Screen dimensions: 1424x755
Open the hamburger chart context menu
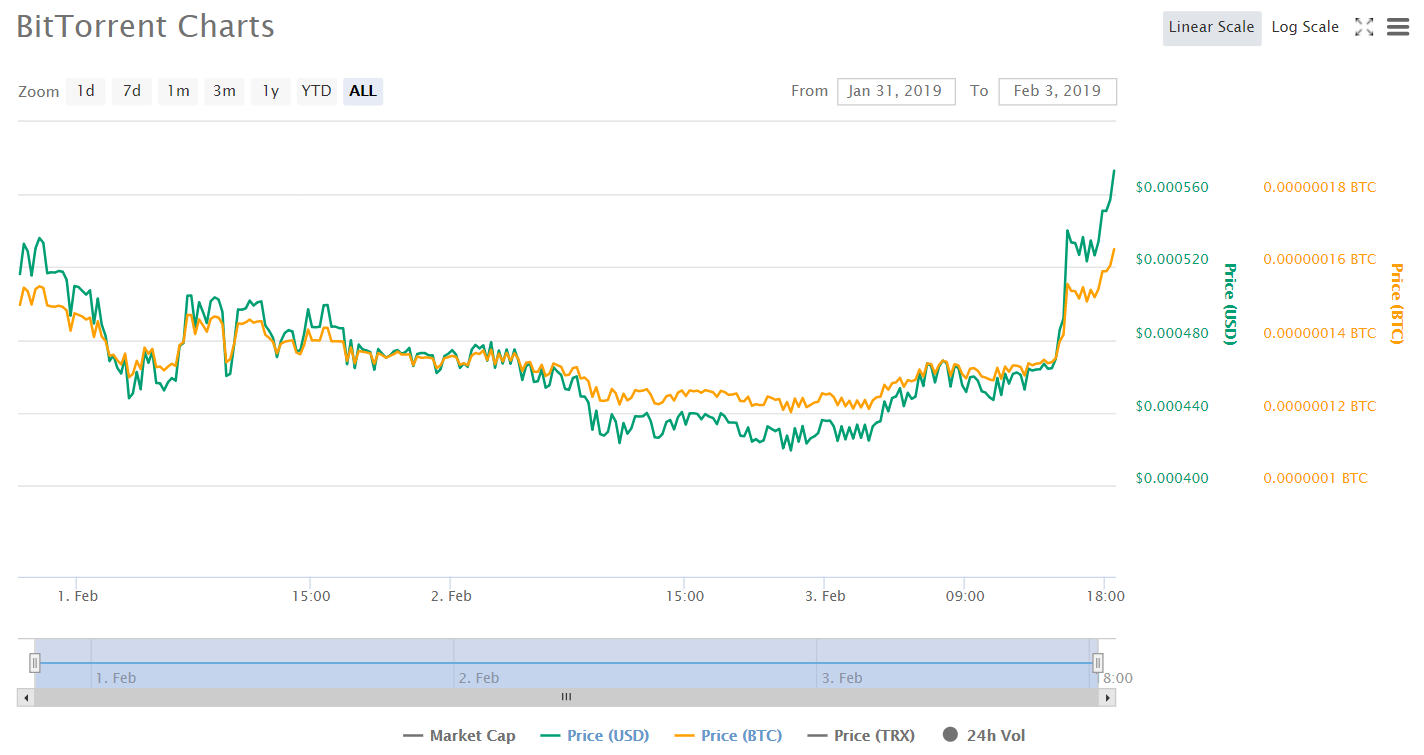point(1398,27)
